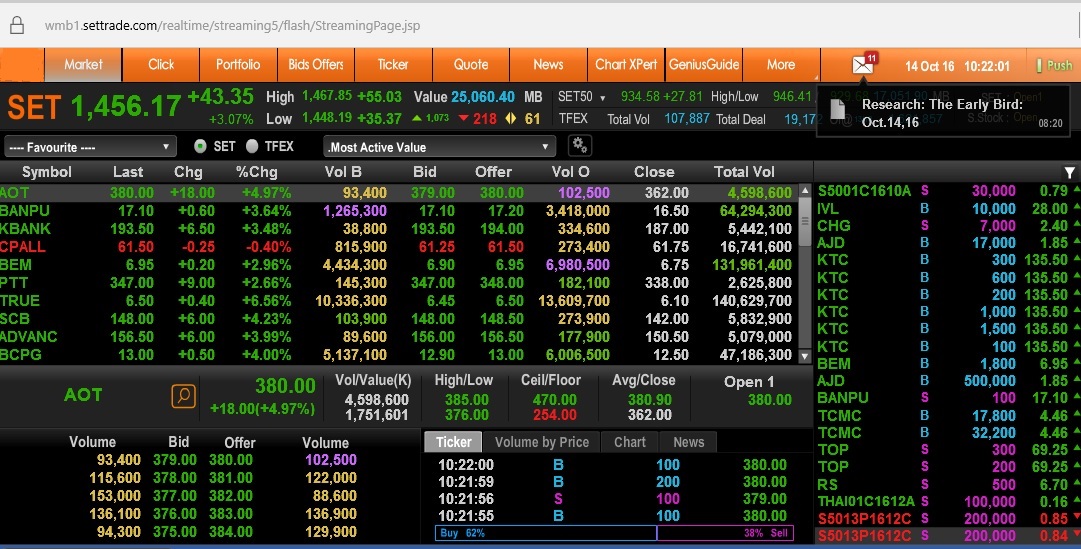Image resolution: width=1081 pixels, height=549 pixels.
Task: Switch to the Volume by Price tab
Action: (542, 442)
